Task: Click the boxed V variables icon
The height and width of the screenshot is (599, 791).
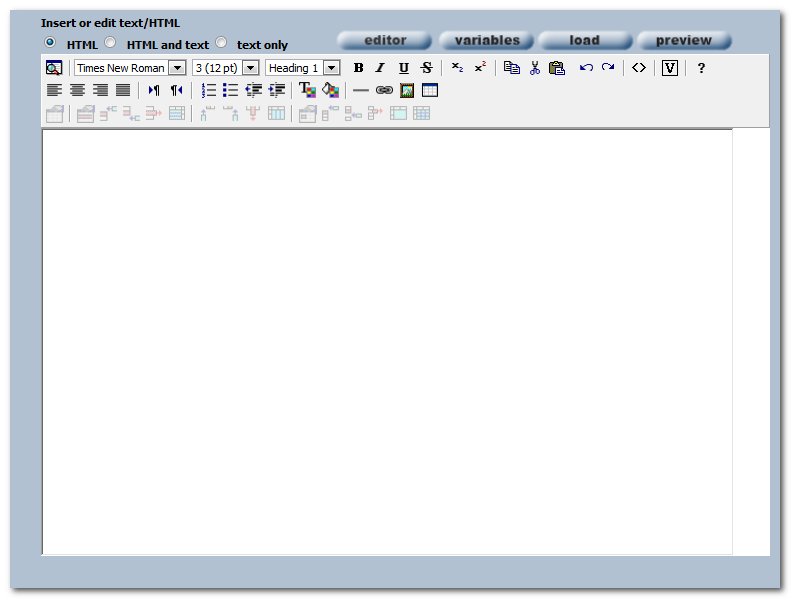Action: tap(669, 68)
